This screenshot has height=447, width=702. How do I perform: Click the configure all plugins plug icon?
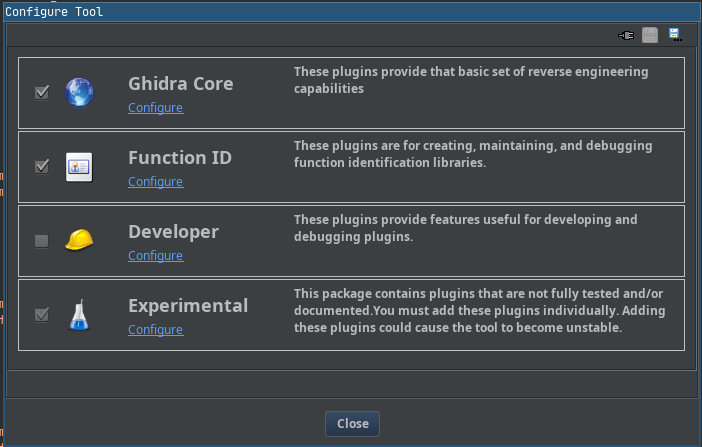[626, 35]
